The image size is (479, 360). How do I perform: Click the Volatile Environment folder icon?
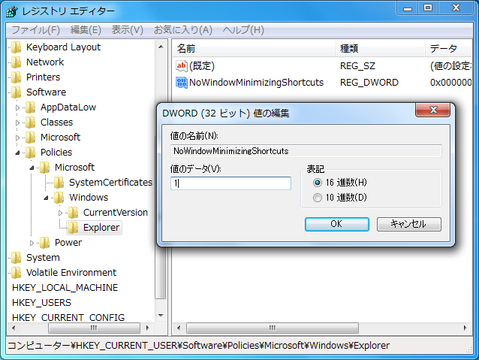(16, 273)
